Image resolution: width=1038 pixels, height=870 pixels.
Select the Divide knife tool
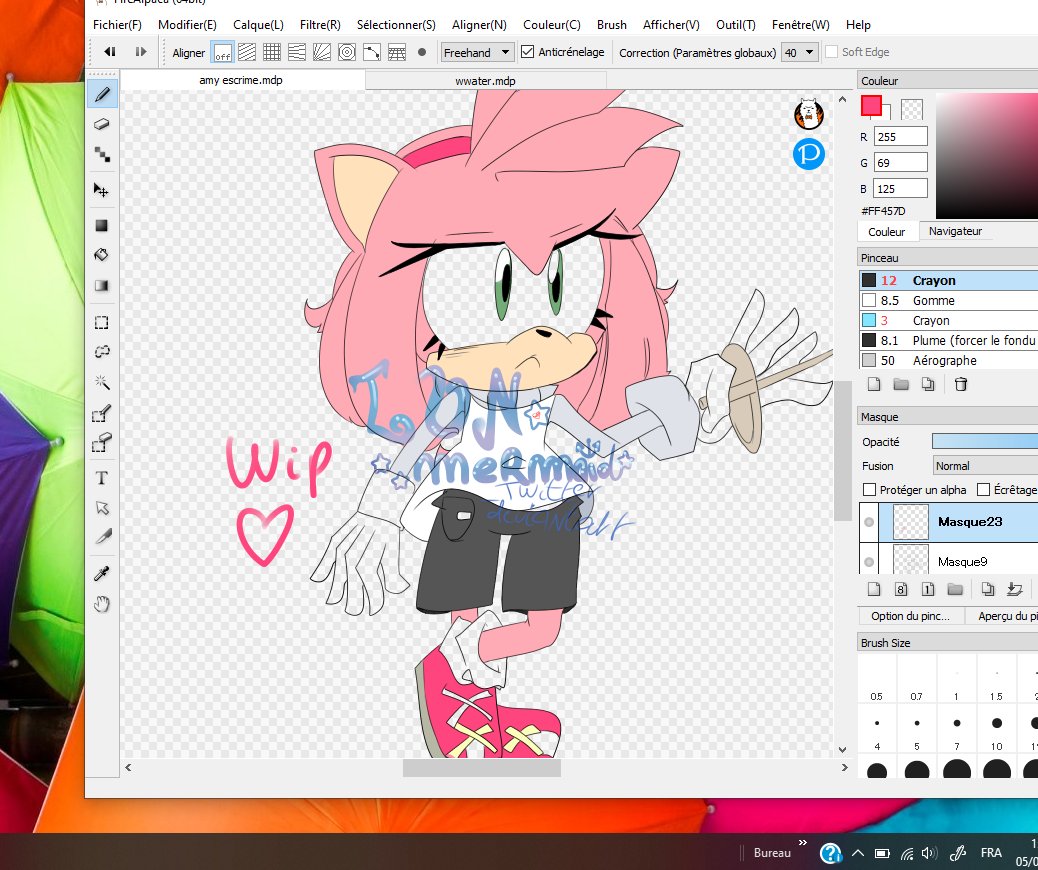pyautogui.click(x=102, y=537)
